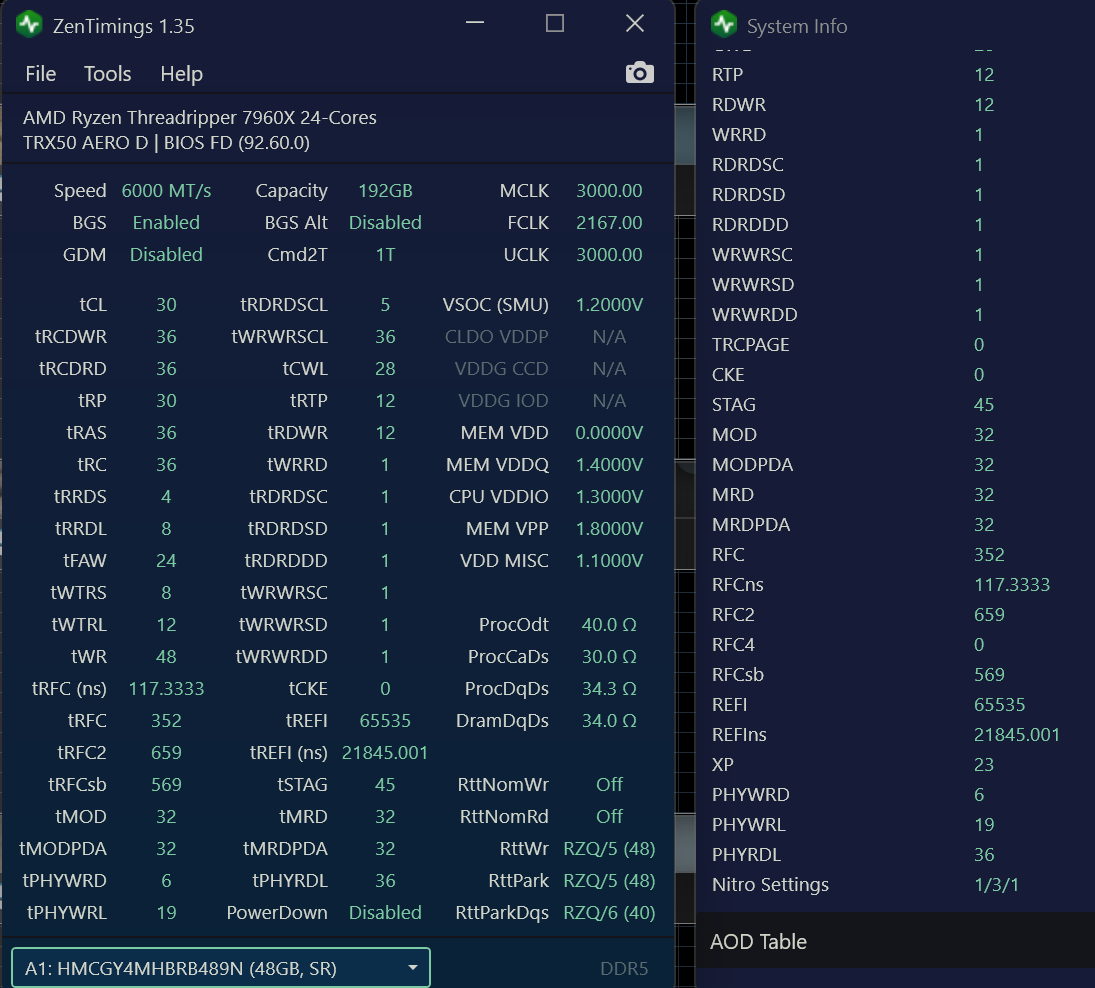
Task: Click the 6000 MT/s speed value
Action: pyautogui.click(x=166, y=191)
